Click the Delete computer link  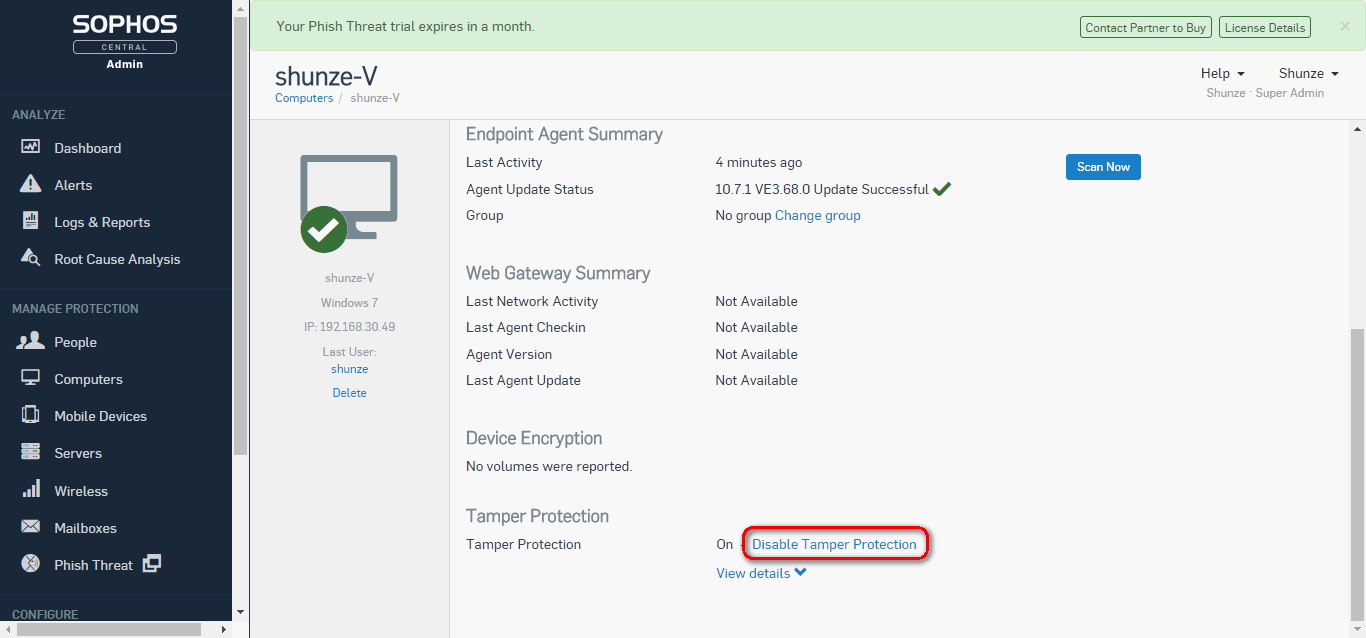(349, 393)
